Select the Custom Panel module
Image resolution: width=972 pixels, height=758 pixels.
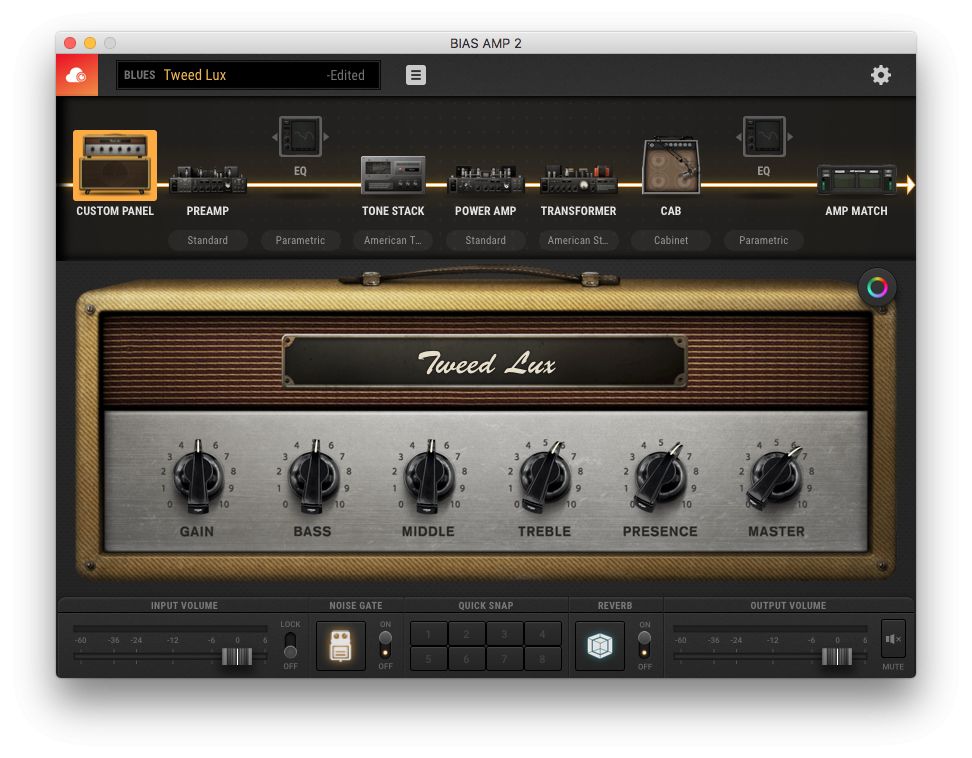115,167
